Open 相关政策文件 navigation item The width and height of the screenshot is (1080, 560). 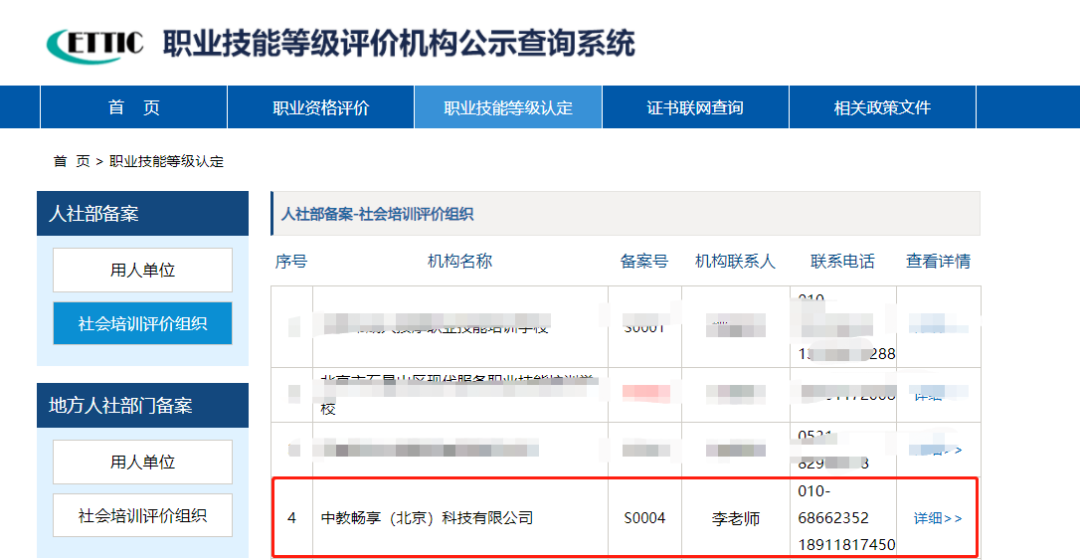882,108
